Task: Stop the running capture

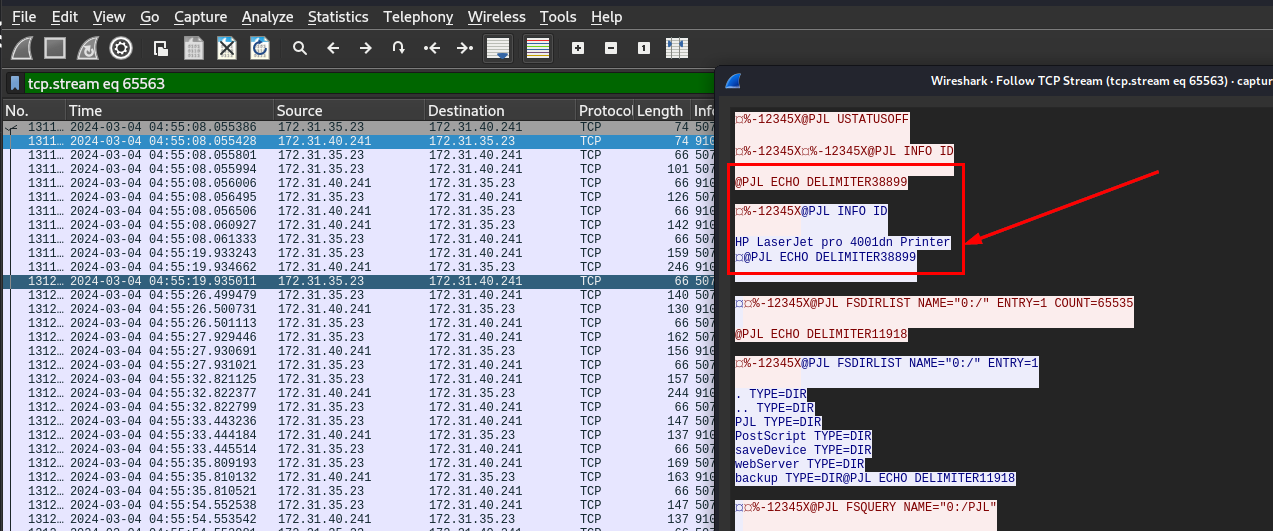Action: 55,47
